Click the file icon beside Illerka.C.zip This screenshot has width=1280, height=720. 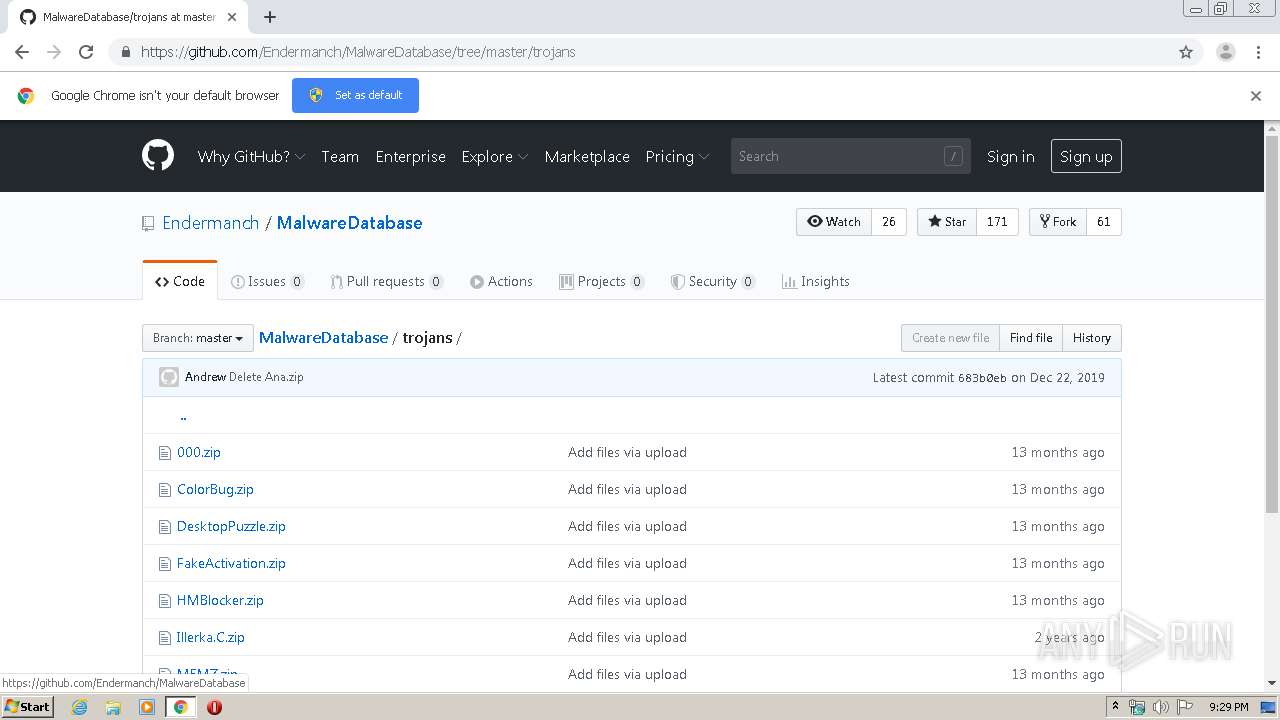point(165,638)
